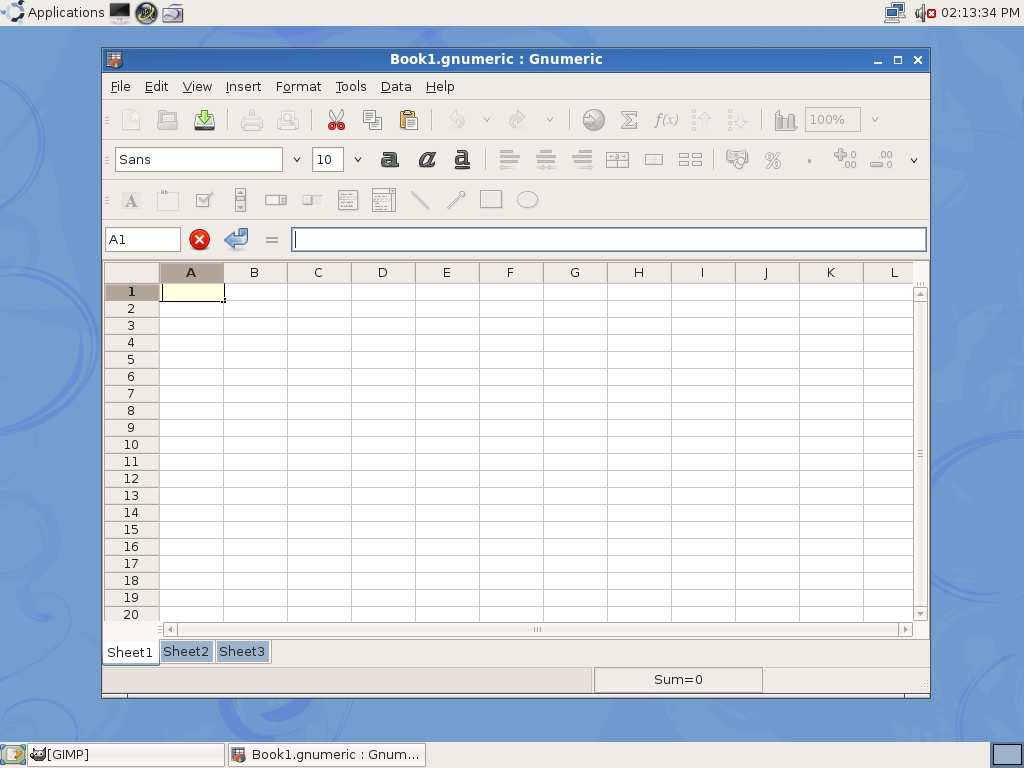The image size is (1024, 768).
Task: Open Print Preview icon
Action: click(287, 120)
